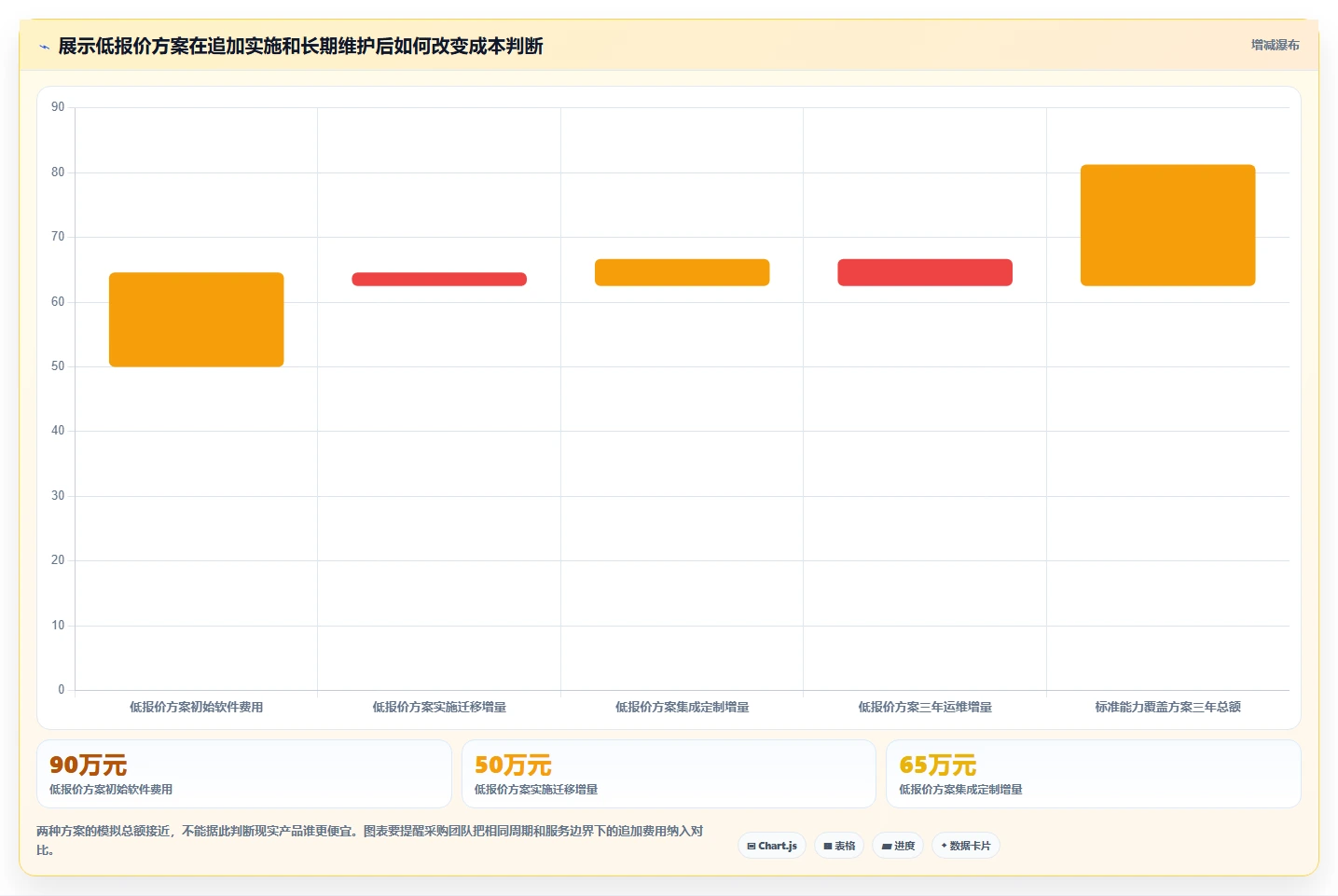
Task: Click the Chart.js chip
Action: (772, 846)
